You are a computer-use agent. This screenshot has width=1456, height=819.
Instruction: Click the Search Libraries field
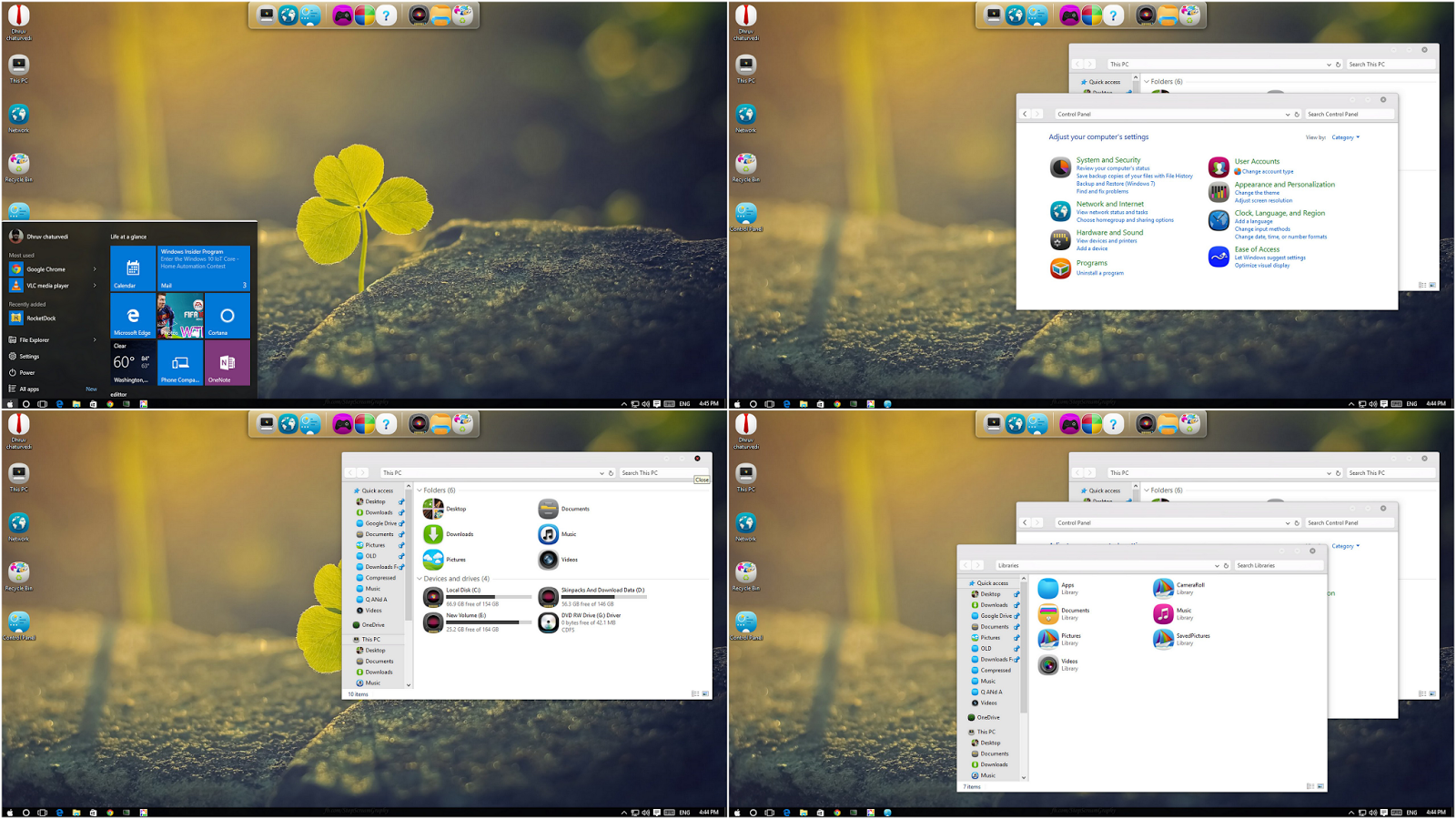pyautogui.click(x=1278, y=565)
